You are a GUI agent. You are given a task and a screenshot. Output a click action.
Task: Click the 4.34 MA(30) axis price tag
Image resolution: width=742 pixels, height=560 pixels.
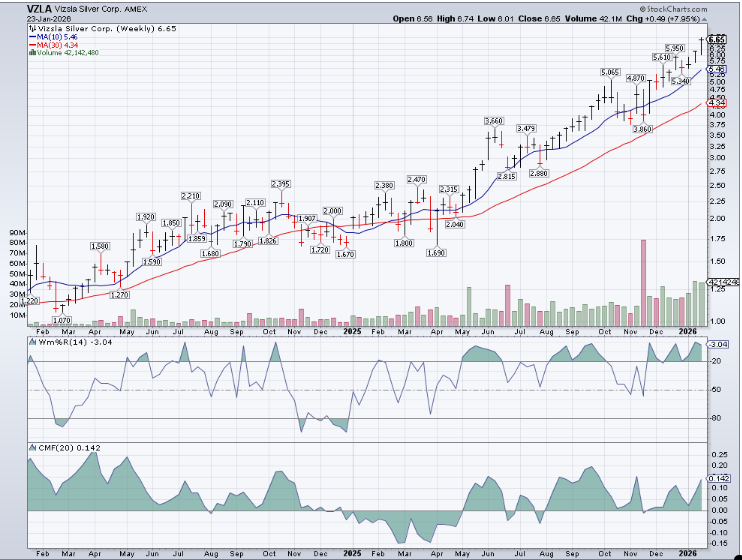tap(716, 102)
